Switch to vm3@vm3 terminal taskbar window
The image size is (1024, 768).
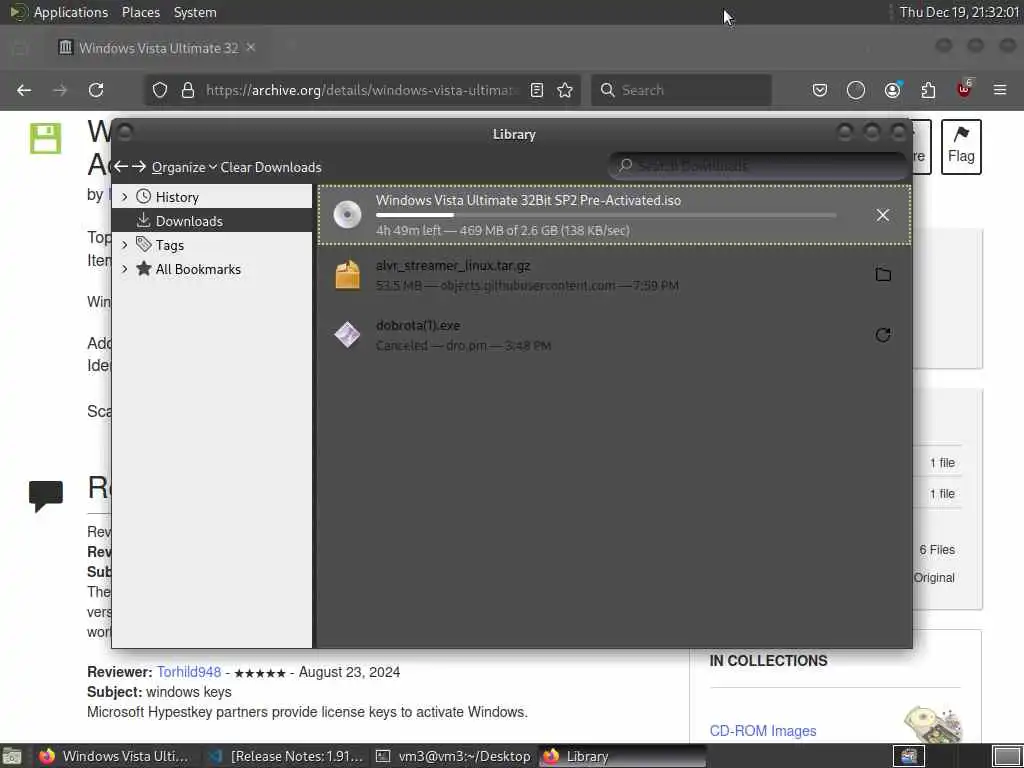(x=453, y=756)
